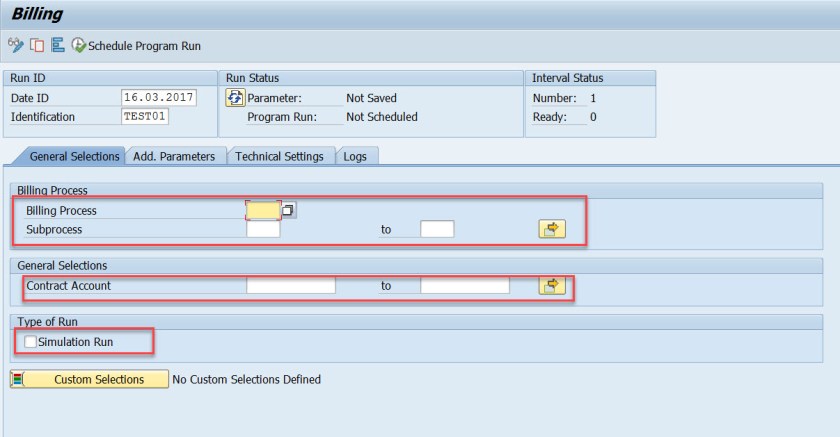Open the Technical Settings tab

coord(279,156)
